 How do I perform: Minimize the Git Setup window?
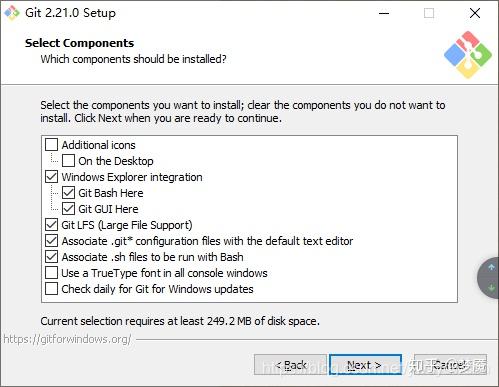click(x=384, y=13)
